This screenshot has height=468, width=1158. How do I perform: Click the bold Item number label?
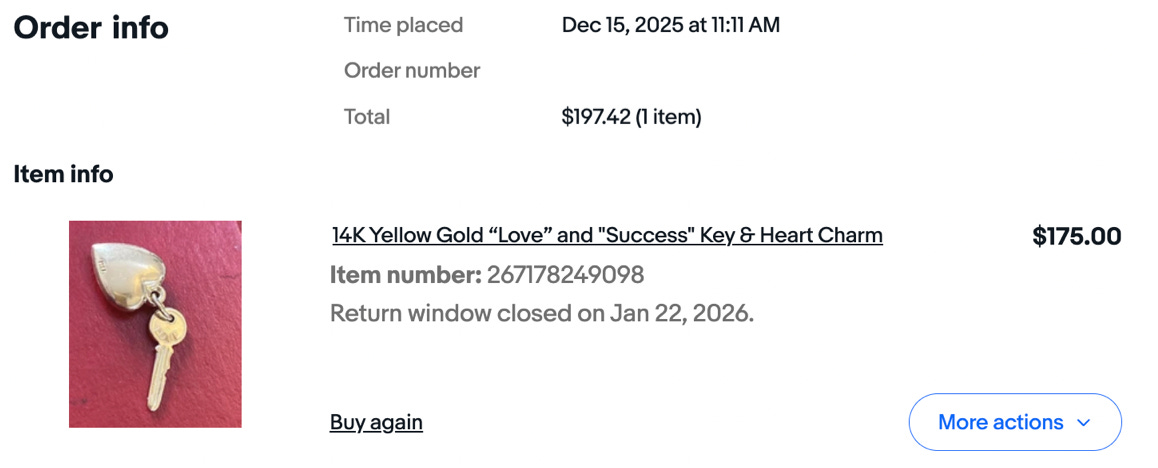coord(405,275)
